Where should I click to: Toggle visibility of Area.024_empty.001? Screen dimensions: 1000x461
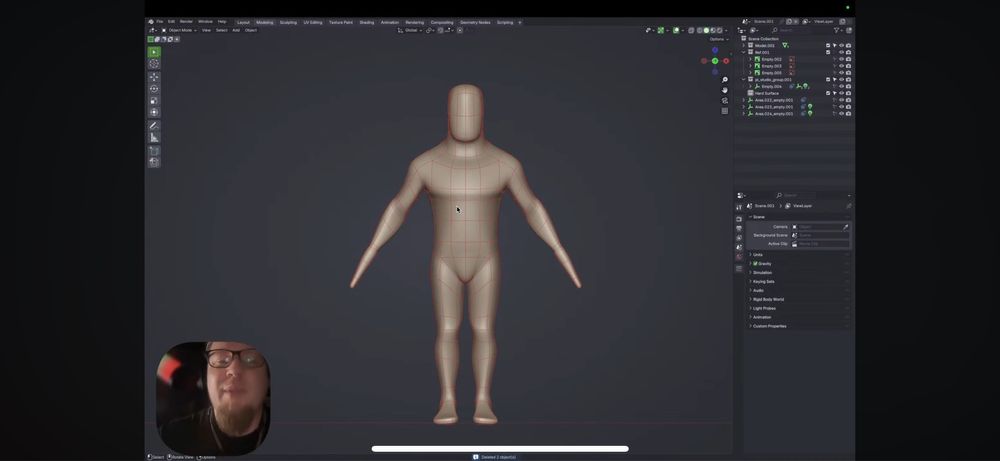tap(841, 113)
